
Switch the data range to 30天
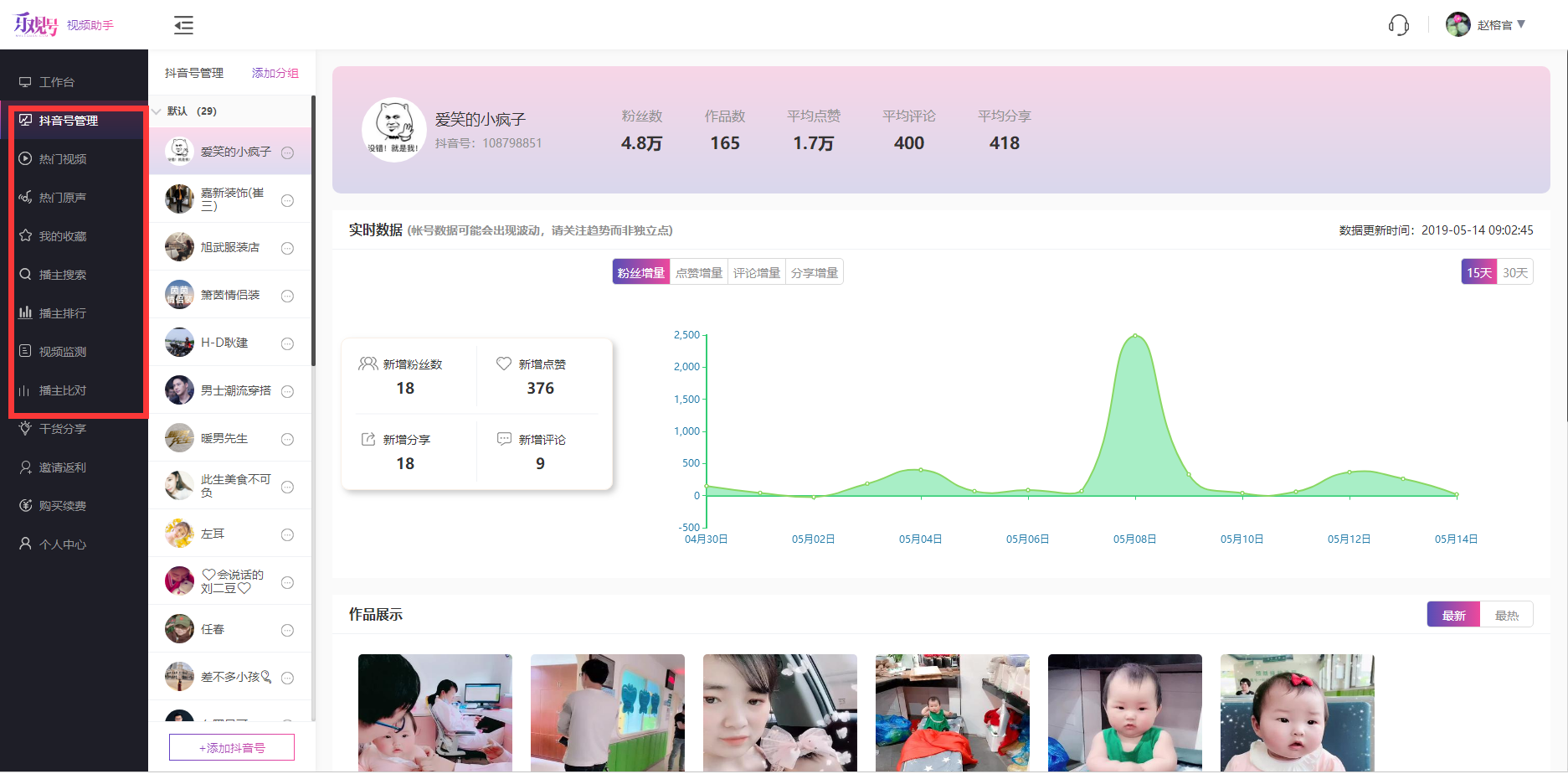click(x=1517, y=271)
